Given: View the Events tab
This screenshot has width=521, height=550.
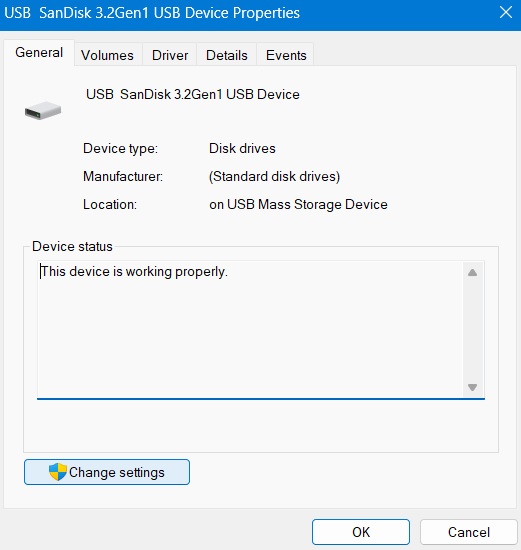Looking at the screenshot, I should click(x=286, y=55).
